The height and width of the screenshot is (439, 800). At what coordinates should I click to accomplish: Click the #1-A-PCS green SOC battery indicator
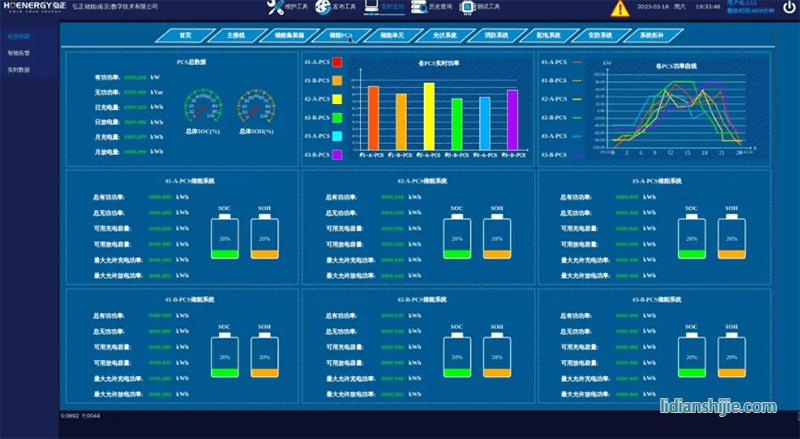(225, 240)
